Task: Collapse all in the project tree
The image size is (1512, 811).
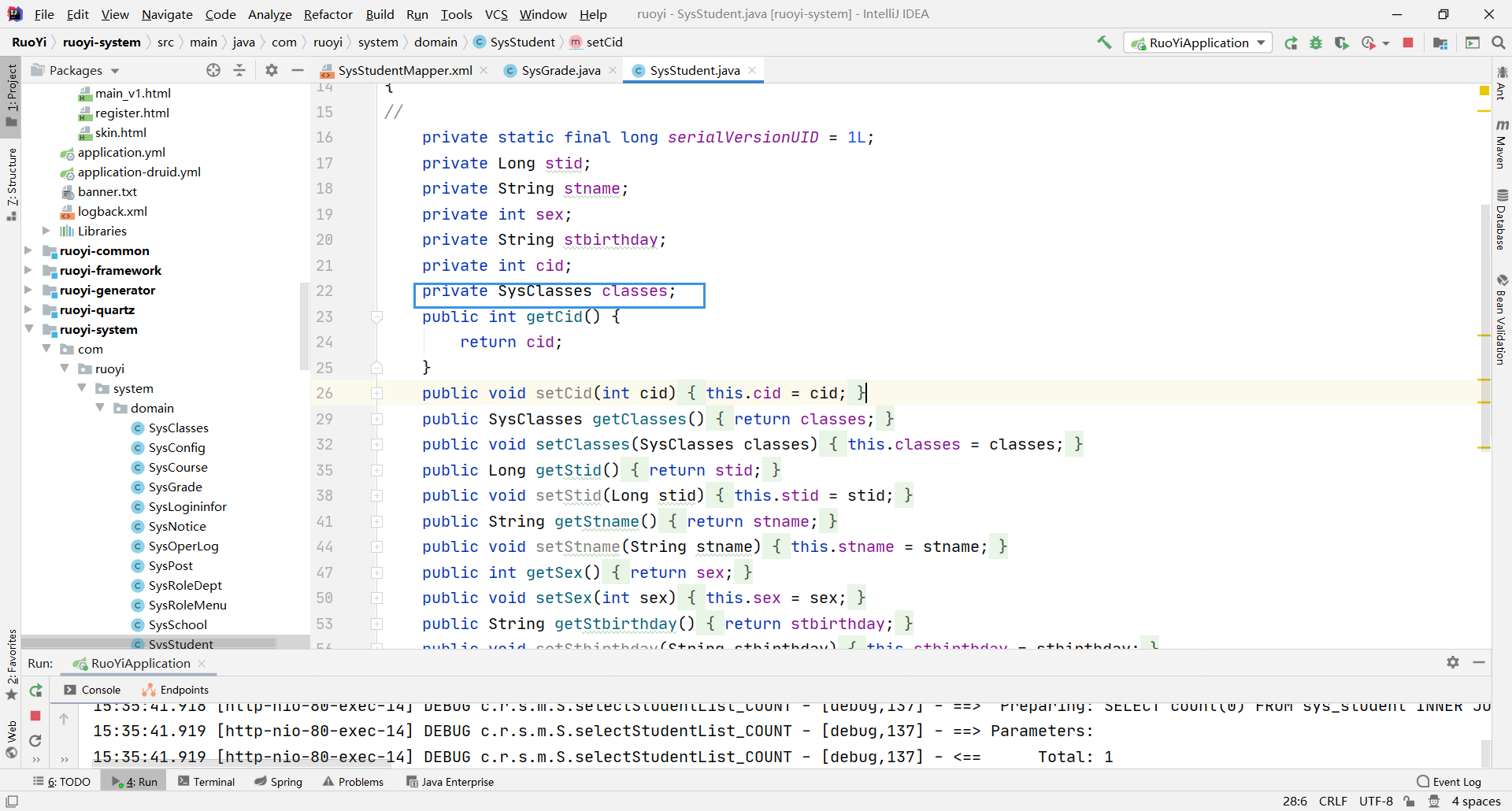Action: point(239,71)
